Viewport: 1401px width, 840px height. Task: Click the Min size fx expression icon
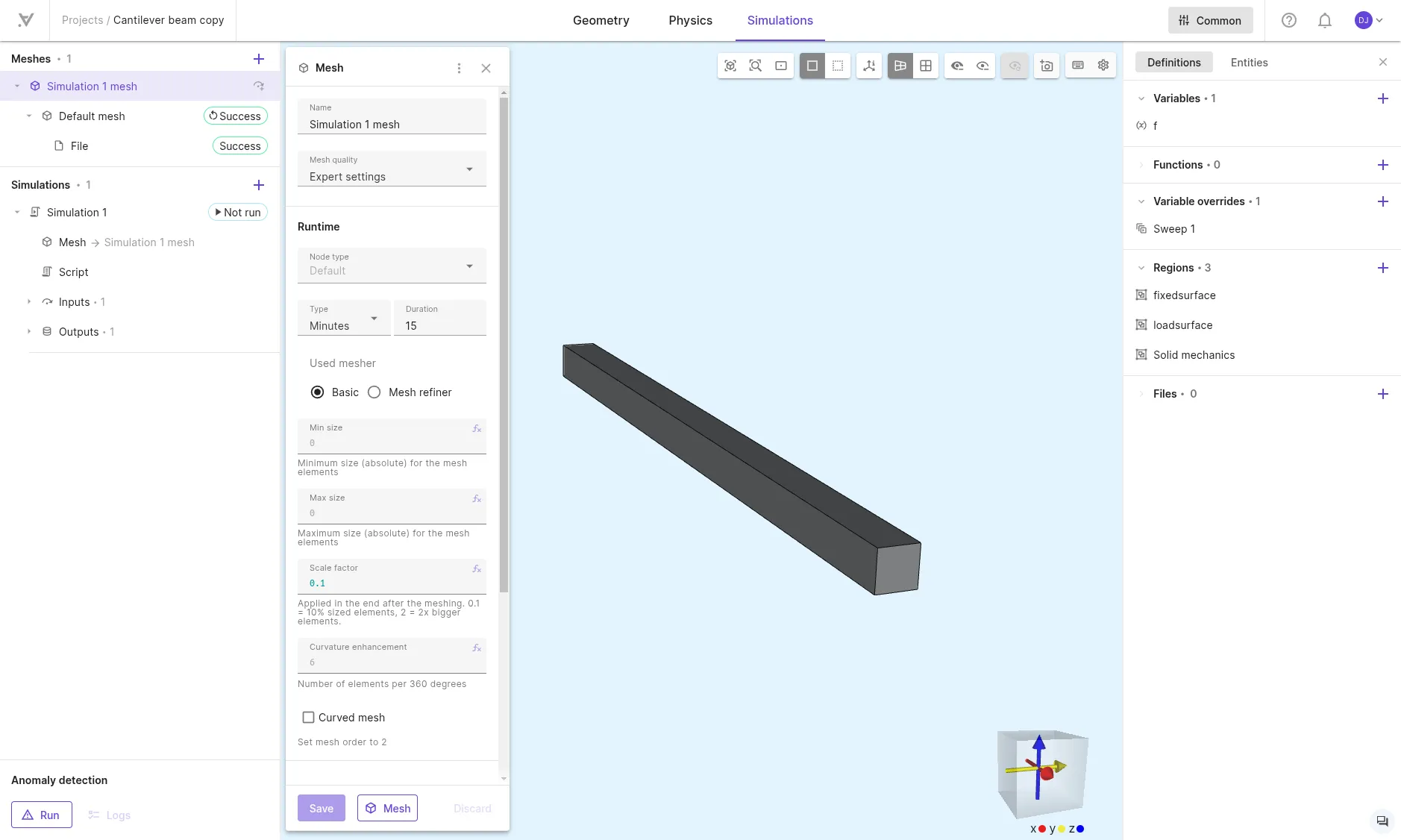477,429
